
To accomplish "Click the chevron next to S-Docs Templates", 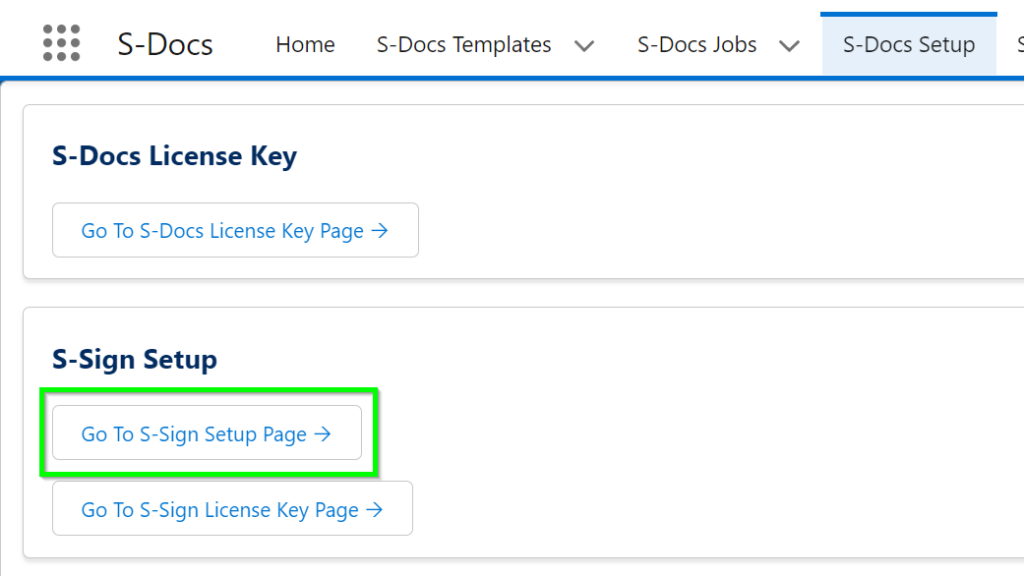I will point(585,44).
